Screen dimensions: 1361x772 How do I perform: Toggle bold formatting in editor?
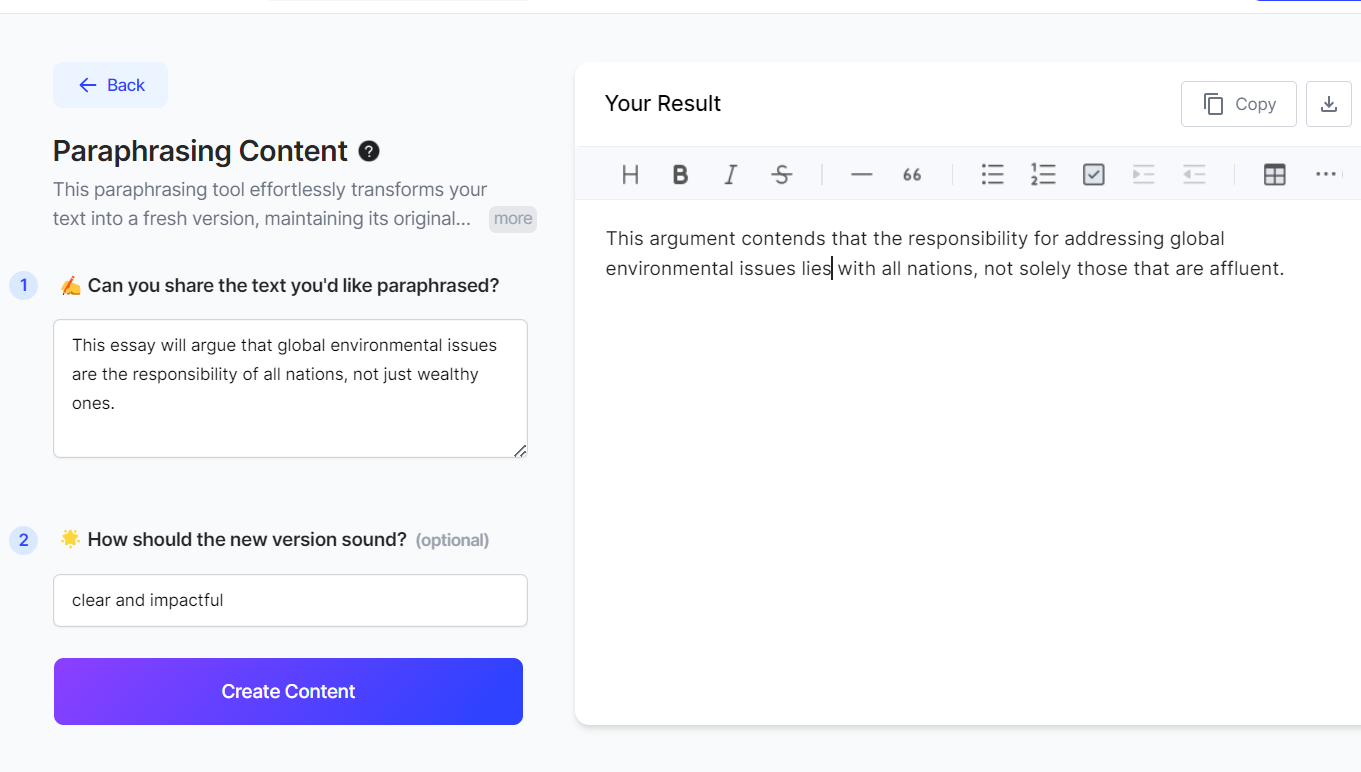pos(680,175)
